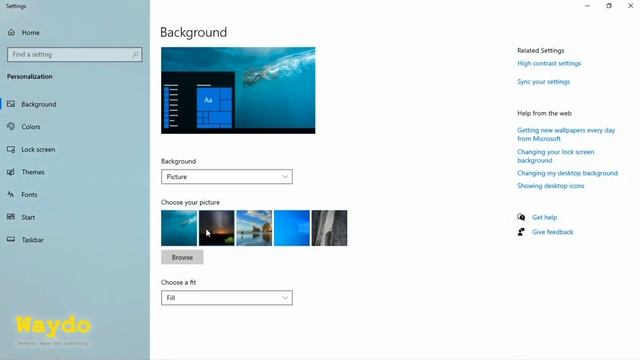This screenshot has width=640, height=360.
Task: Click the Taskbar icon in sidebar
Action: tap(11, 240)
